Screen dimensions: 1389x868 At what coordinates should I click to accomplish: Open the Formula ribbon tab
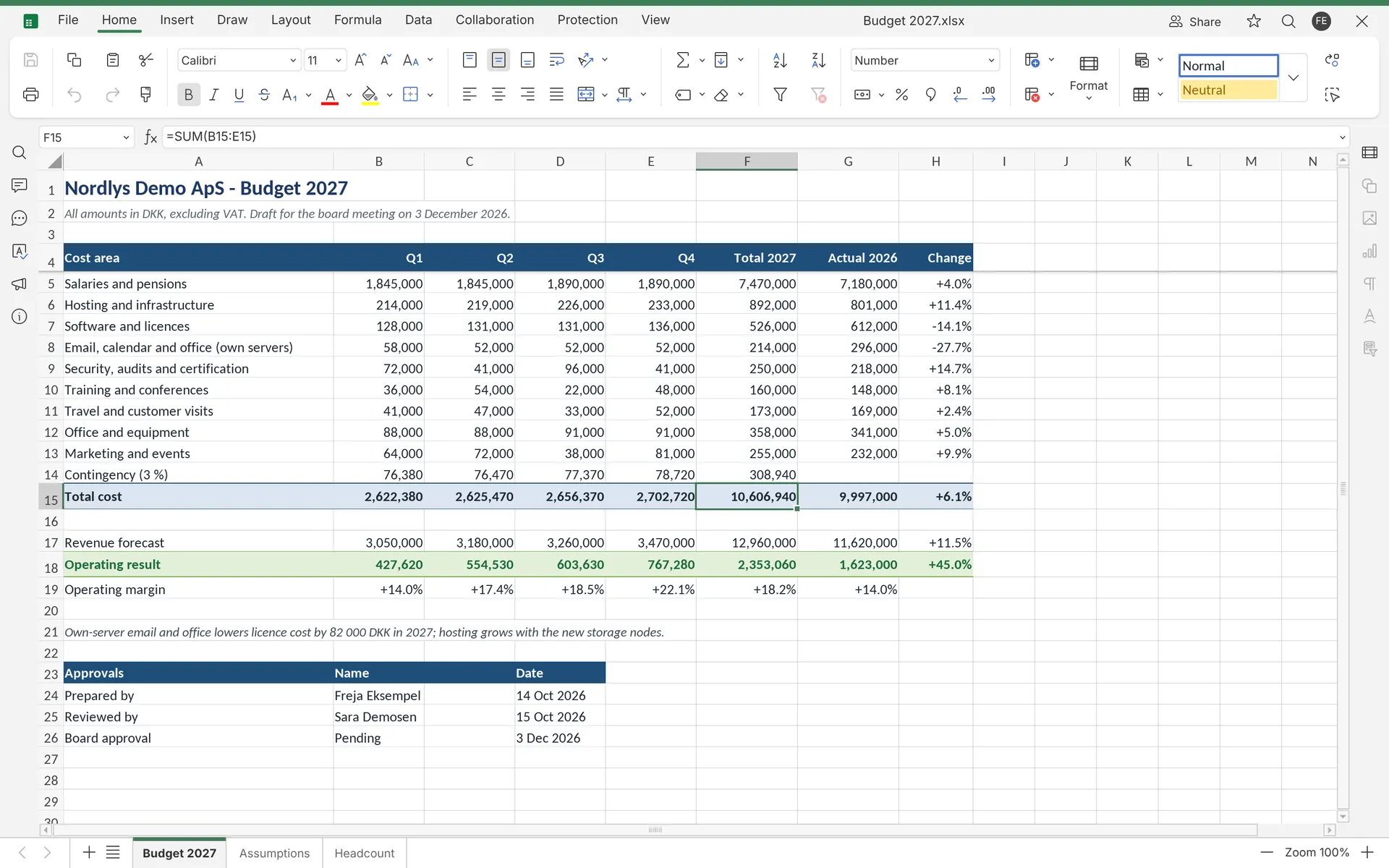click(x=357, y=20)
